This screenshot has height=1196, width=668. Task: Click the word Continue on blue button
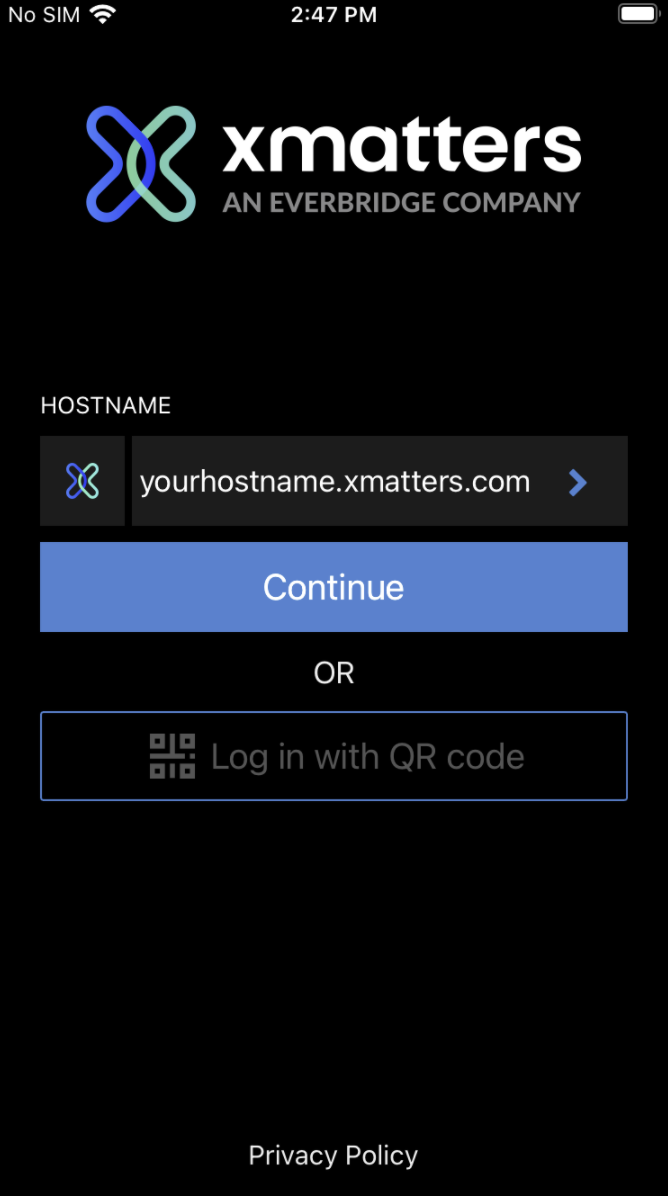point(334,587)
